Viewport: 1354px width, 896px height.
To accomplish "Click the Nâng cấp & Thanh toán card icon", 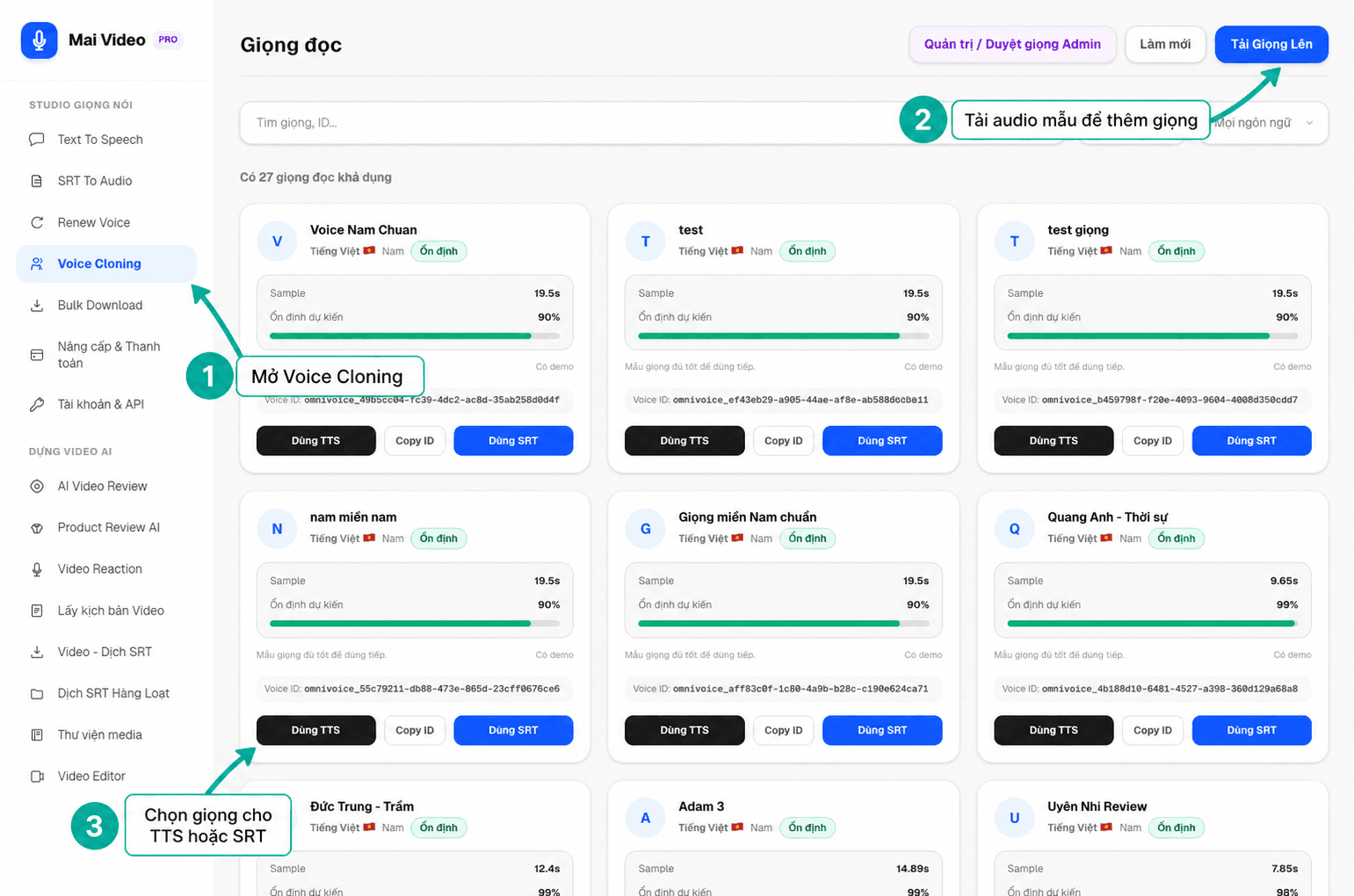I will pos(37,355).
